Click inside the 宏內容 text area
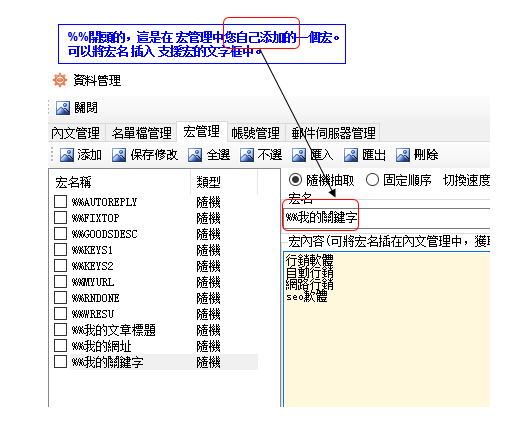 [x=387, y=329]
